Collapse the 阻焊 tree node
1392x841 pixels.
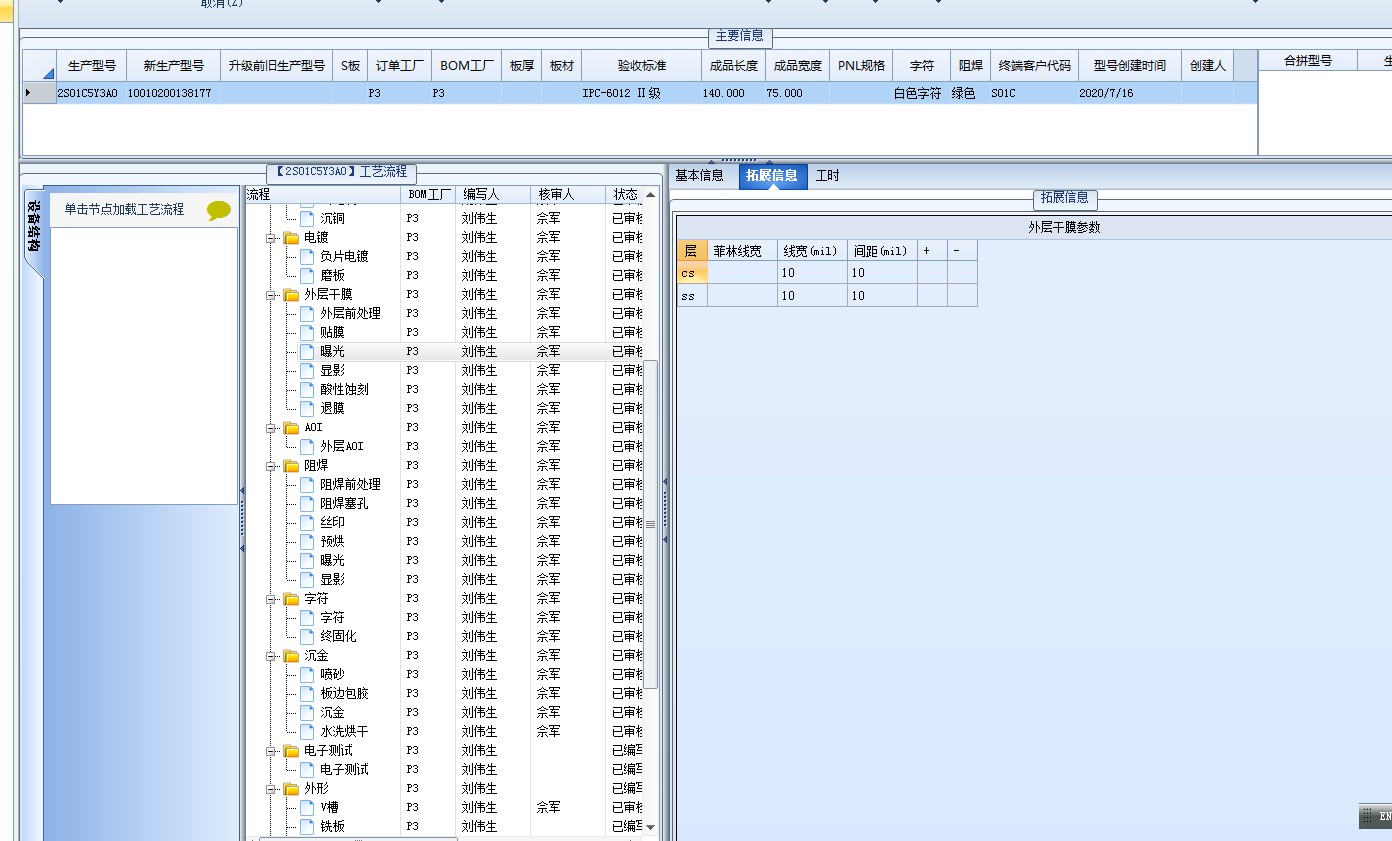271,466
